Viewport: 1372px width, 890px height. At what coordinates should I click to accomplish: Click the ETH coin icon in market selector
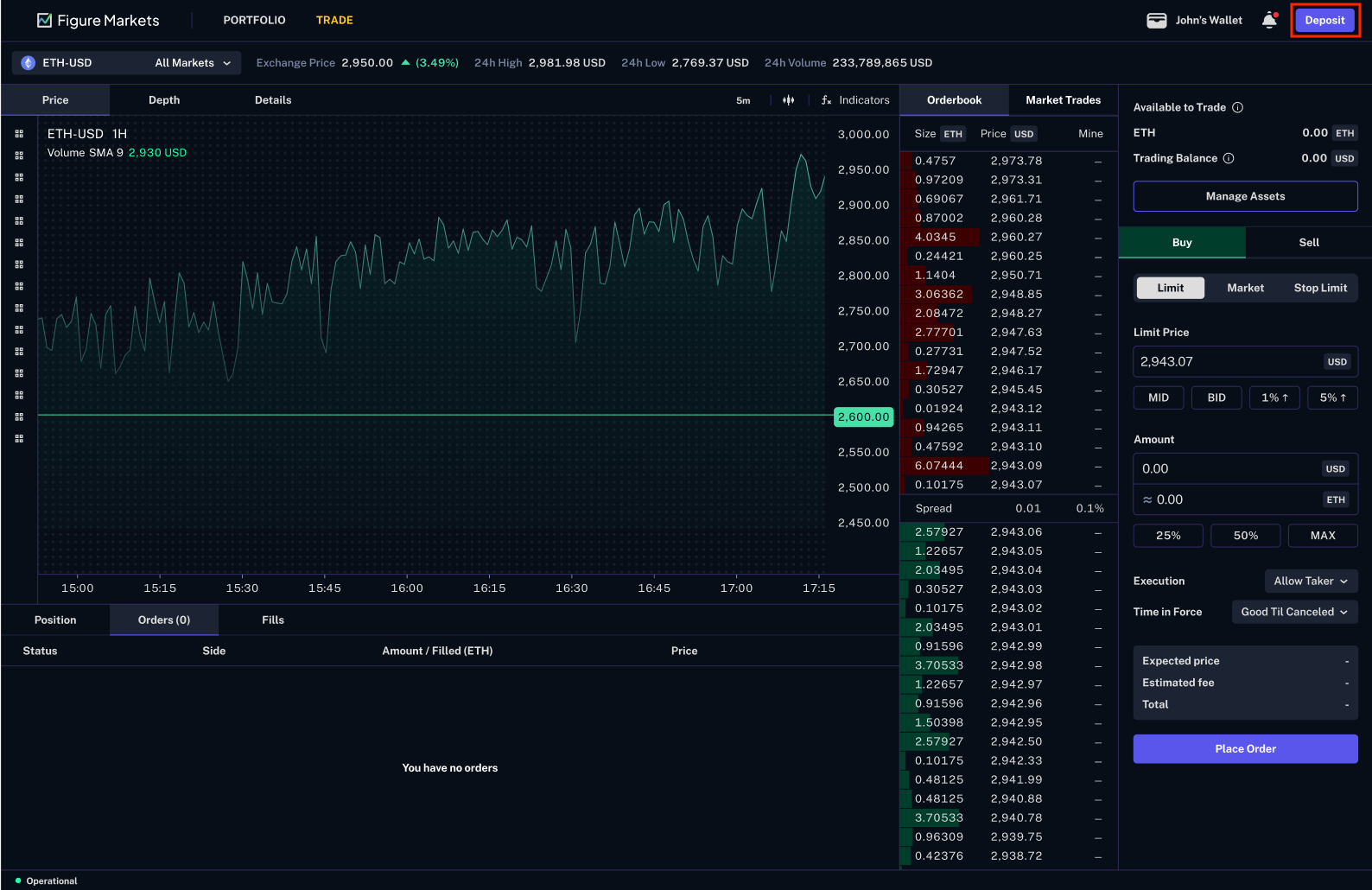(x=28, y=63)
